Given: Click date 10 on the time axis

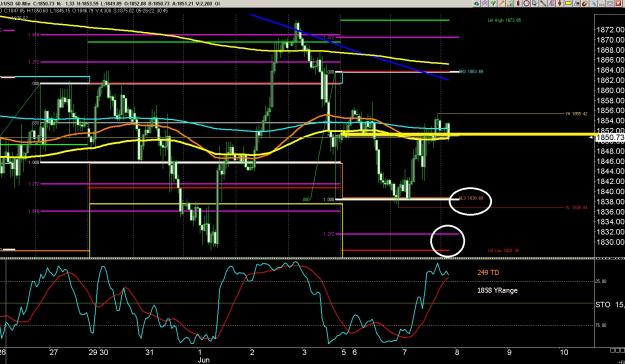Looking at the screenshot, I should 564,352.
